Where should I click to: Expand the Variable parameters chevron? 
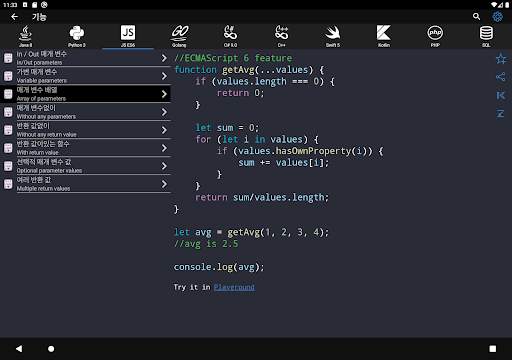tap(164, 76)
